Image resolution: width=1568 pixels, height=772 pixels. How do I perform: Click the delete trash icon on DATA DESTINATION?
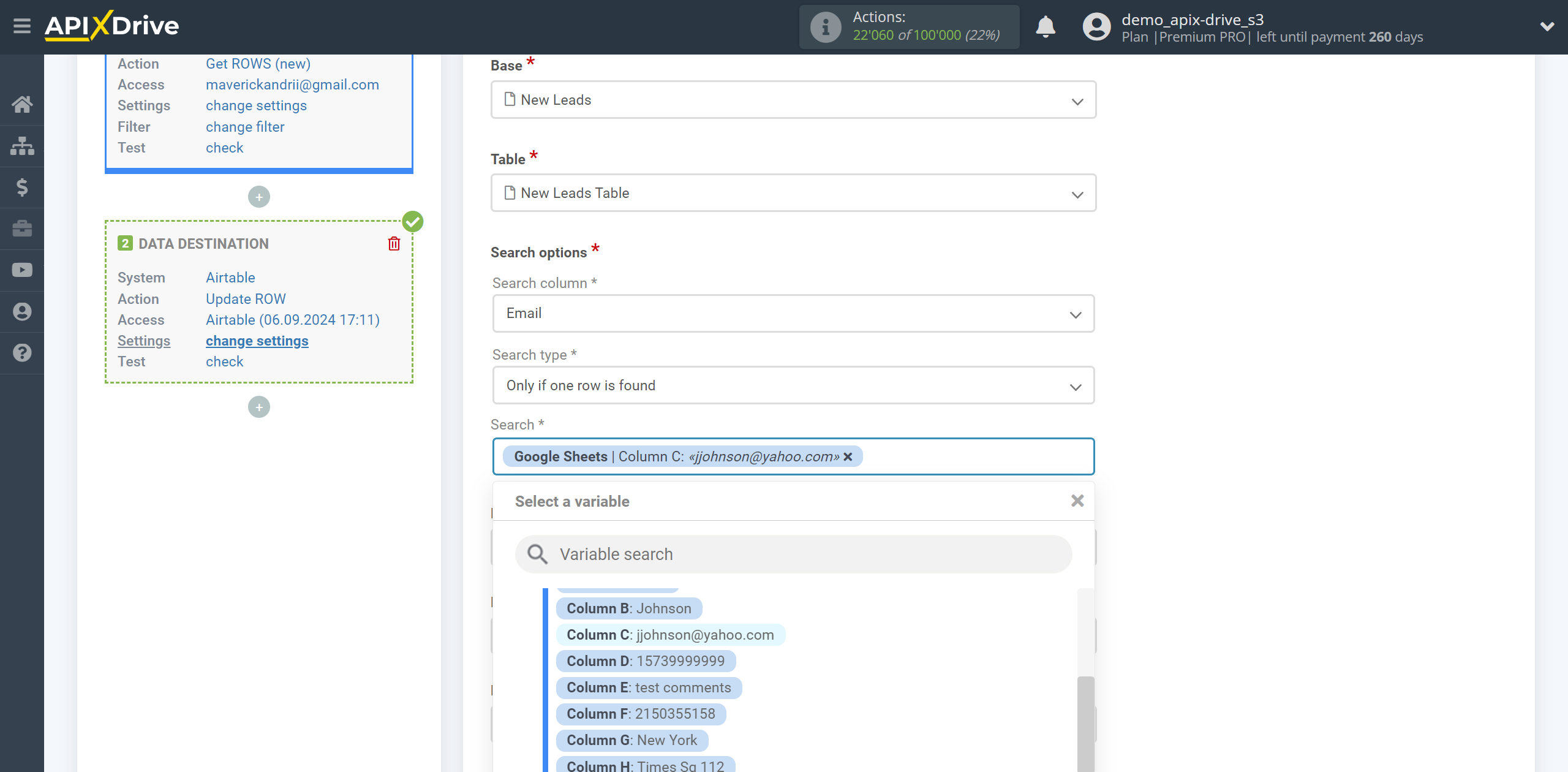coord(395,244)
